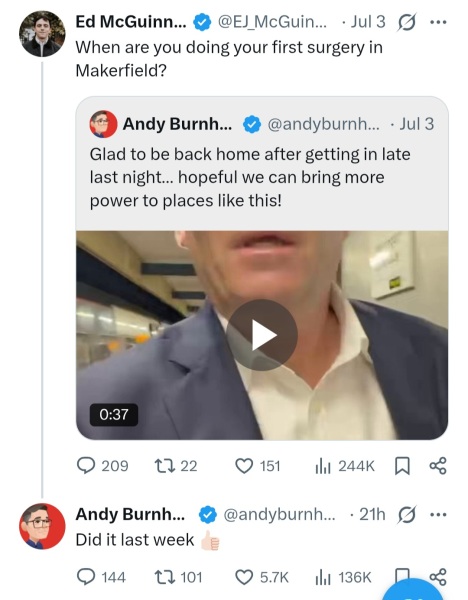Screen dimensions: 468x600
Task: Play the 0:37 video
Action: pyautogui.click(x=262, y=335)
